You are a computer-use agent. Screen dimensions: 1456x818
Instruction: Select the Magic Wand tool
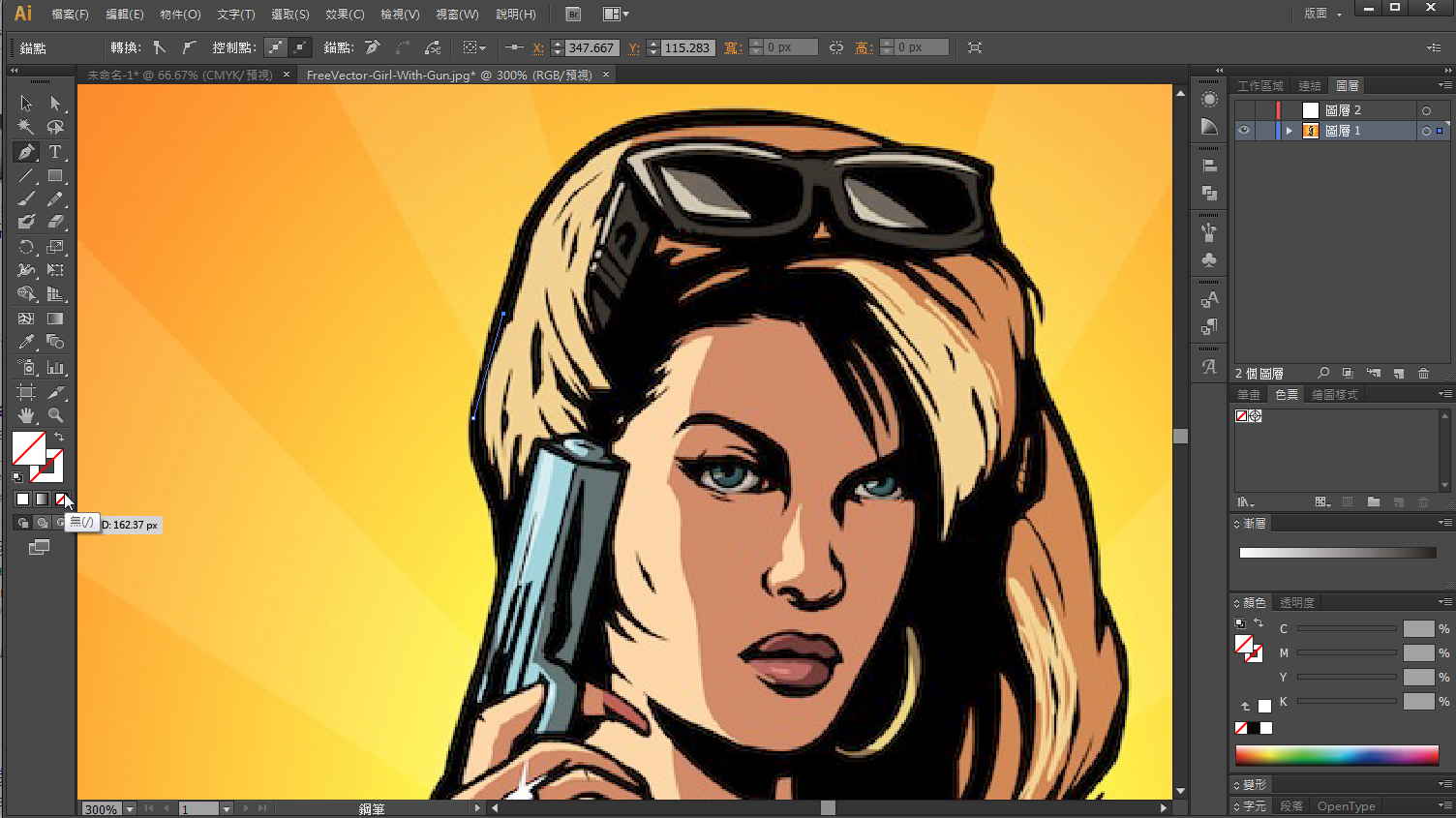tap(26, 127)
